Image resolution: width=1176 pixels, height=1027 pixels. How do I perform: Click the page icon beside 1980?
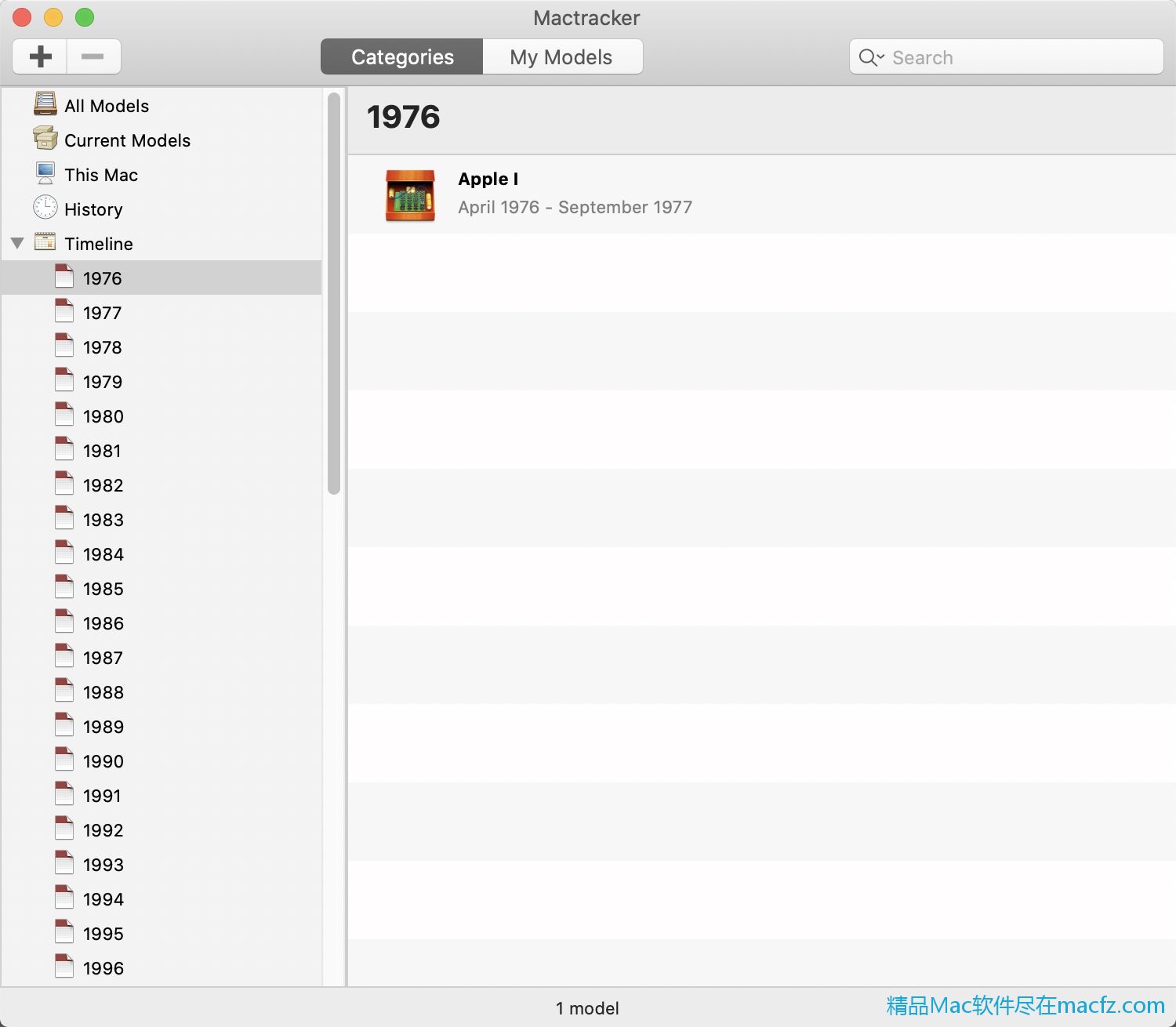point(64,415)
